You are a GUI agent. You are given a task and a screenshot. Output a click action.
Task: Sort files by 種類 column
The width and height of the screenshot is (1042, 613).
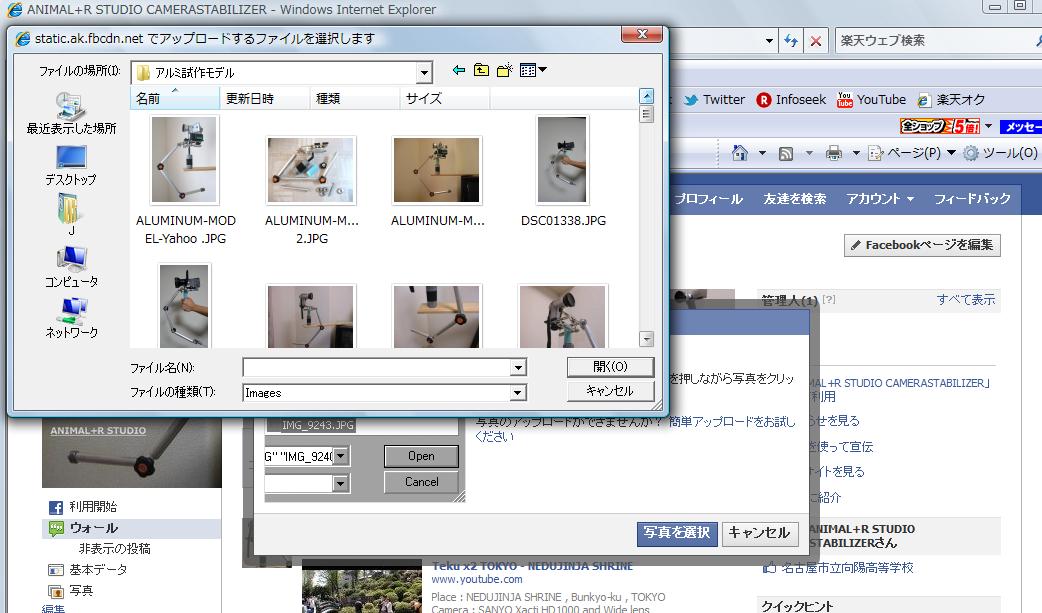pos(354,98)
